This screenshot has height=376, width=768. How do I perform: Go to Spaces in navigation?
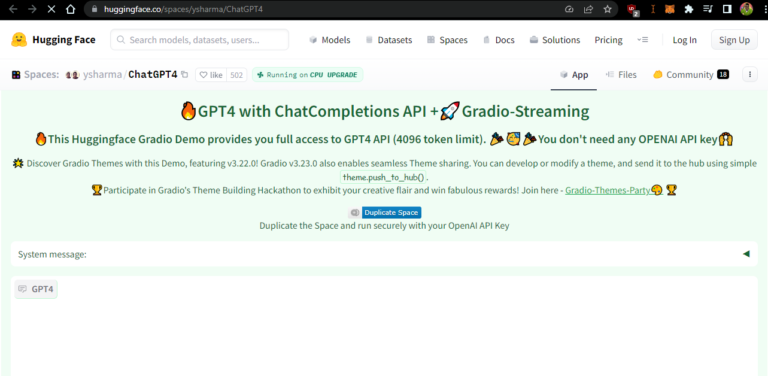(x=447, y=40)
